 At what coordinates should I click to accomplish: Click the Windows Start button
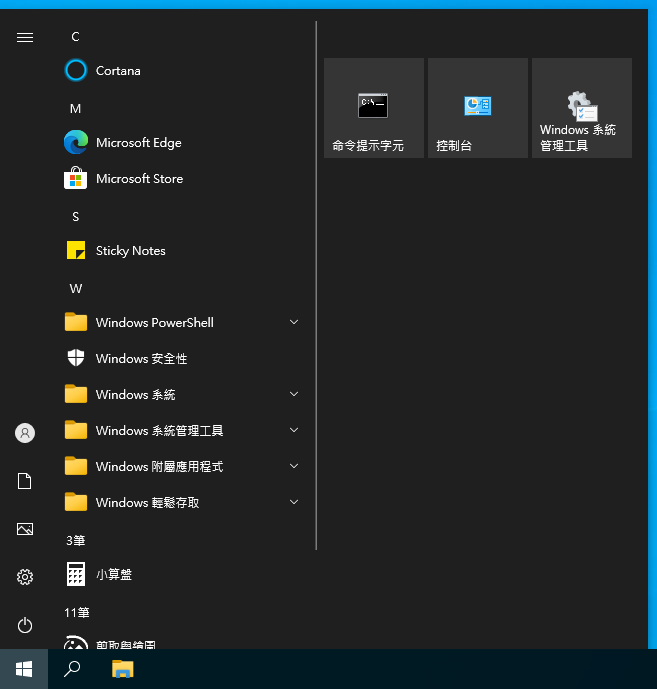pyautogui.click(x=24, y=669)
